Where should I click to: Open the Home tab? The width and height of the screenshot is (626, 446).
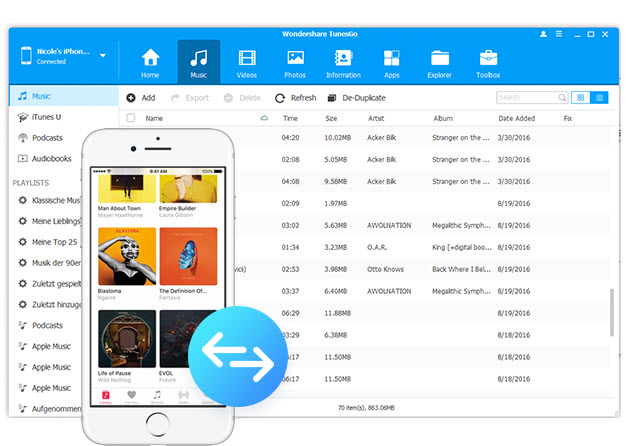click(x=150, y=63)
